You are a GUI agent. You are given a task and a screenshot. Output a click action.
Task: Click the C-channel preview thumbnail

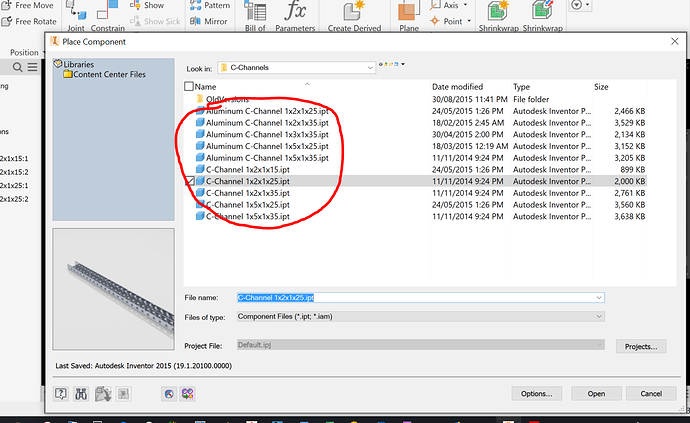coord(114,289)
